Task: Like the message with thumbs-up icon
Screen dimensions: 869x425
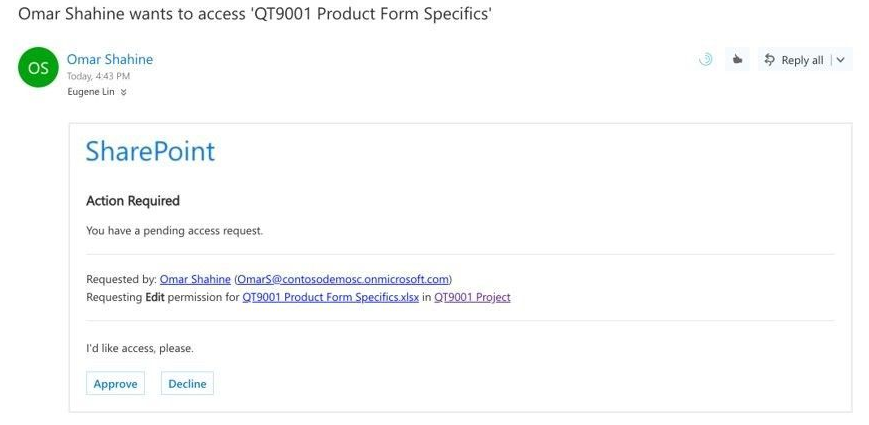Action: pyautogui.click(x=737, y=59)
